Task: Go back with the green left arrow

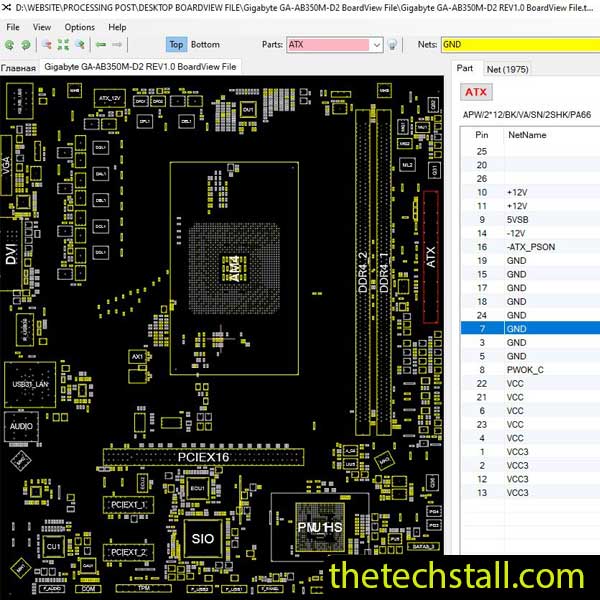Action: coord(101,45)
